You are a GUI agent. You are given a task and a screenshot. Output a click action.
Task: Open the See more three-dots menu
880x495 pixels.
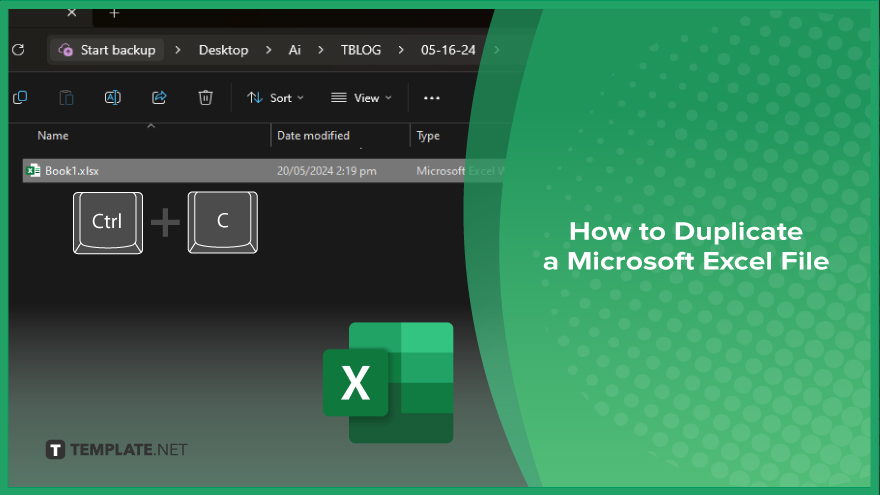[x=432, y=98]
